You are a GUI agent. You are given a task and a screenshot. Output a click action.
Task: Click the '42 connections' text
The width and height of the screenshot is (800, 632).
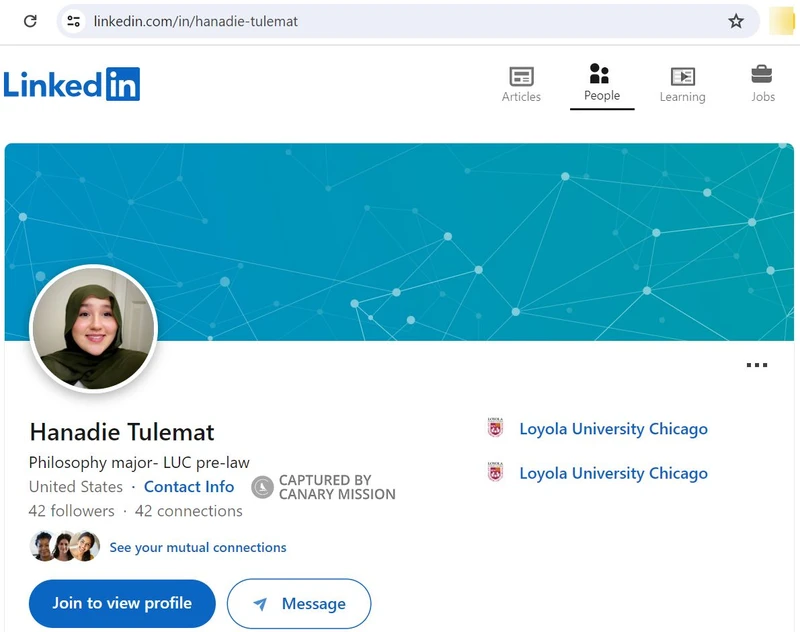[x=188, y=511]
